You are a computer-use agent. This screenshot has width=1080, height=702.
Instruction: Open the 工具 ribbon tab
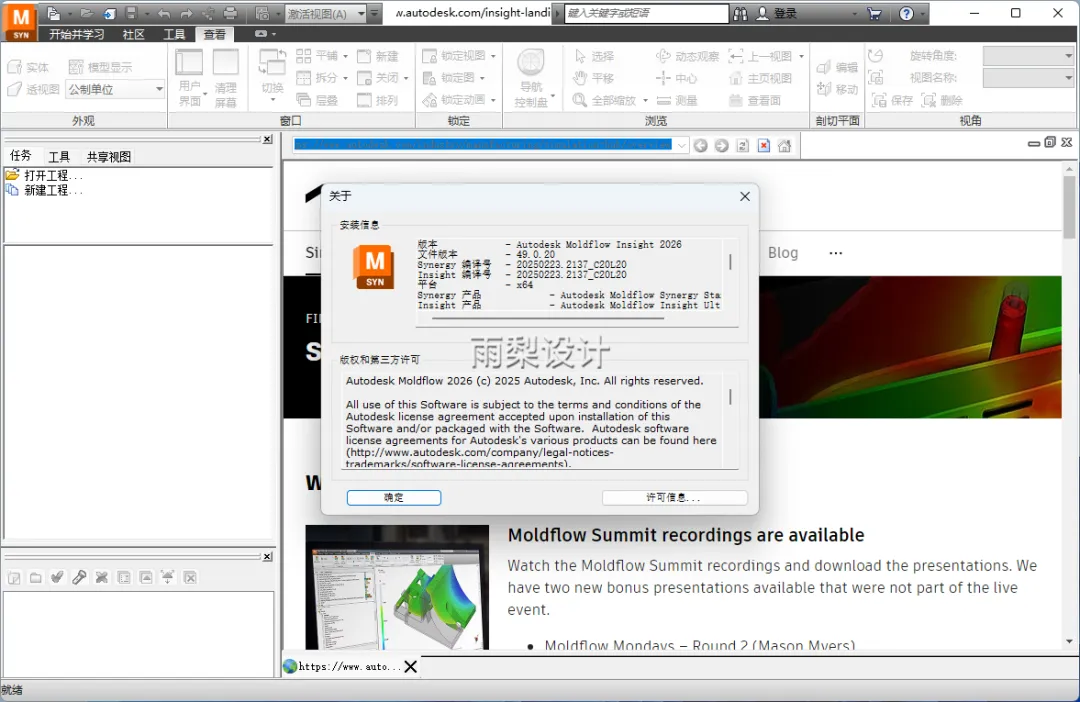174,34
